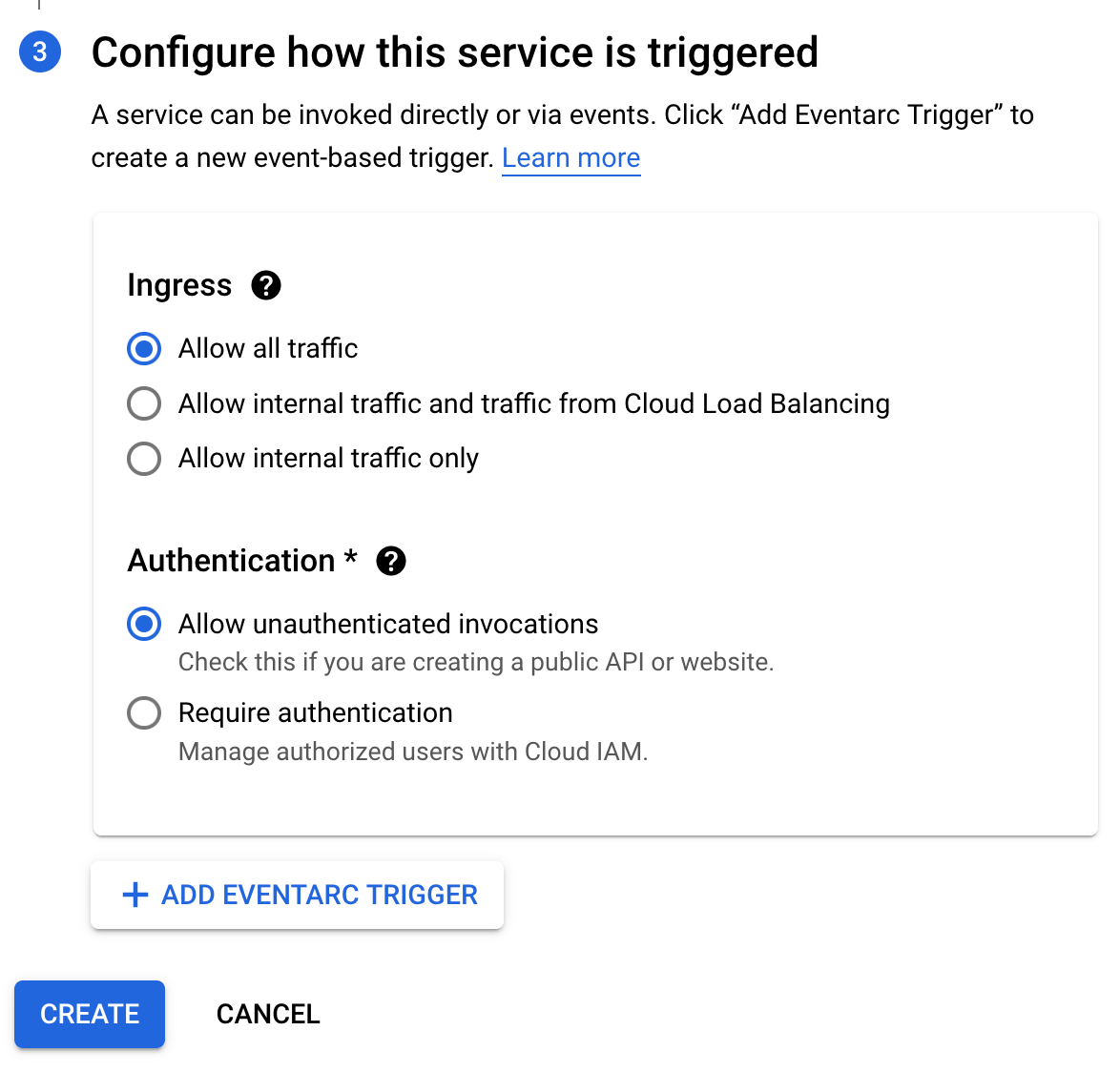Click the Require authentication label text
This screenshot has width=1120, height=1072.
click(315, 712)
